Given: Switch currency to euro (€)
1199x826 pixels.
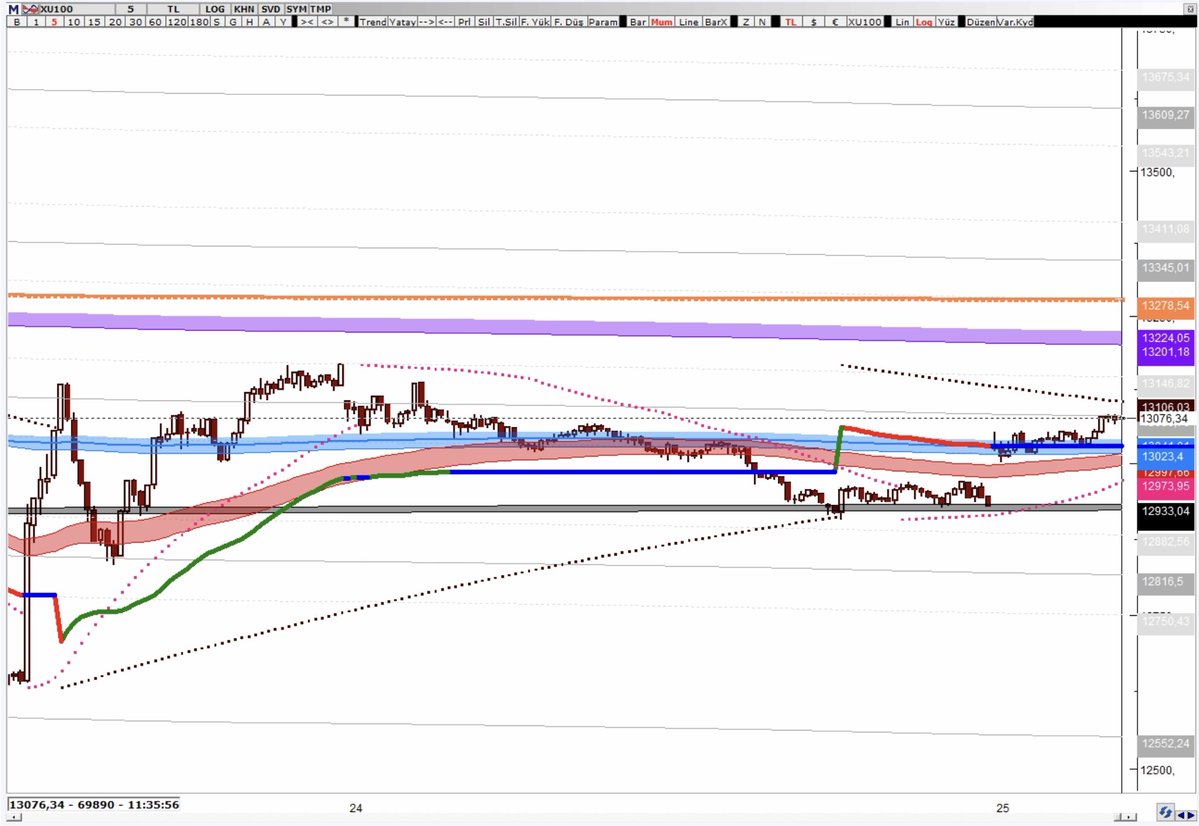Looking at the screenshot, I should (x=836, y=22).
